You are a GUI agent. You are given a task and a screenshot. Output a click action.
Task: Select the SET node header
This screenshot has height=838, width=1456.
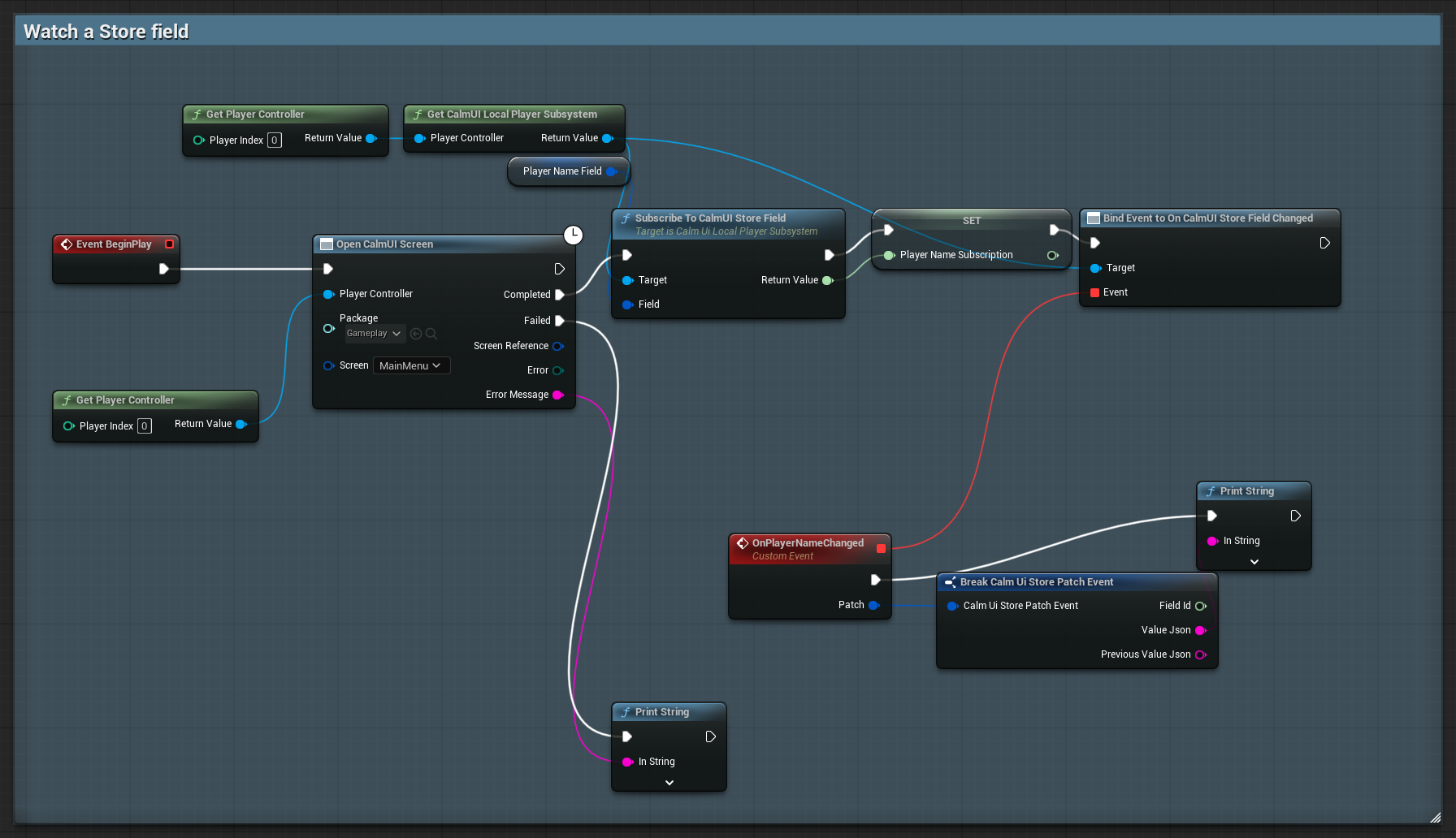(x=972, y=221)
